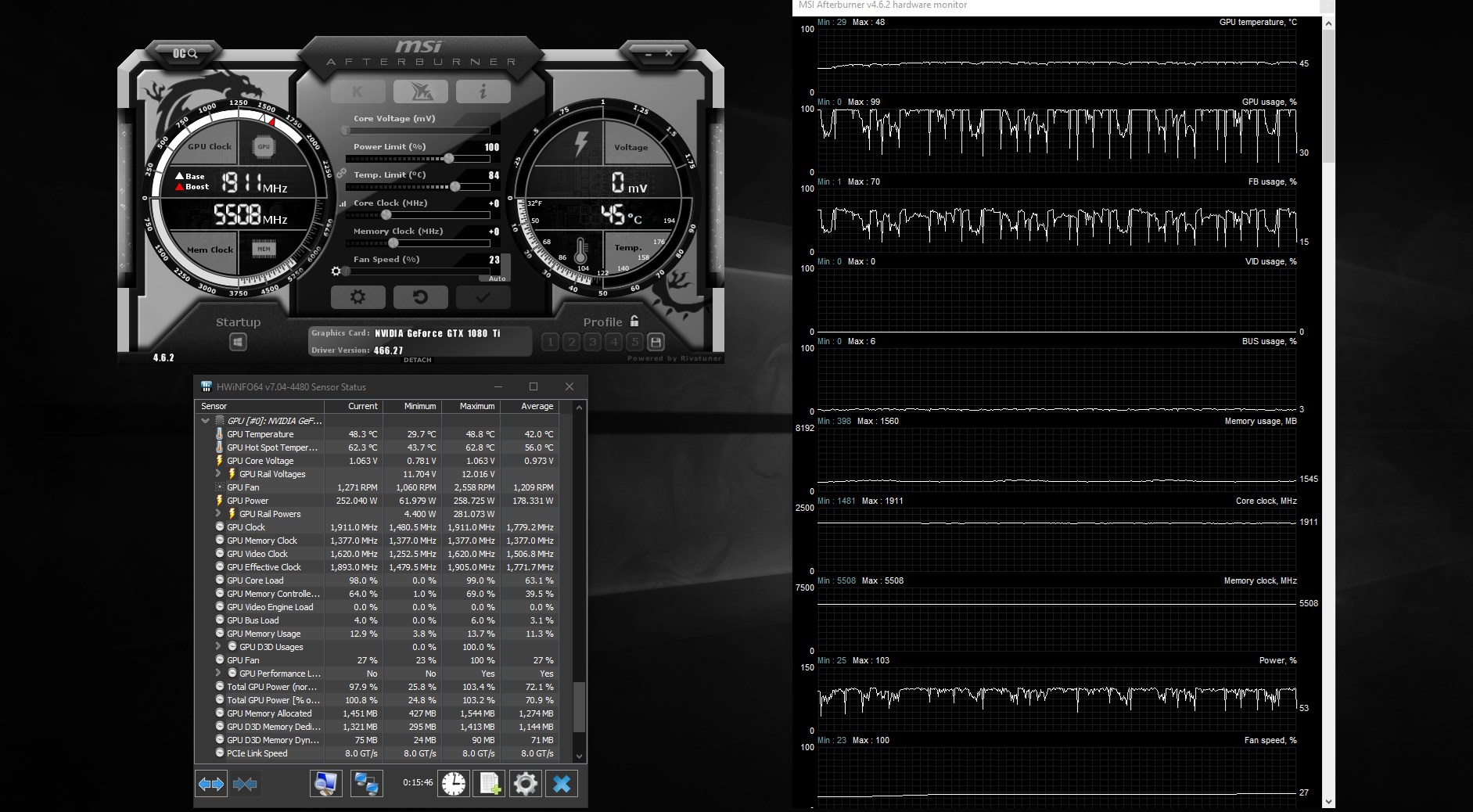Start HWiNFO logging with sheet-plus icon

[x=490, y=783]
